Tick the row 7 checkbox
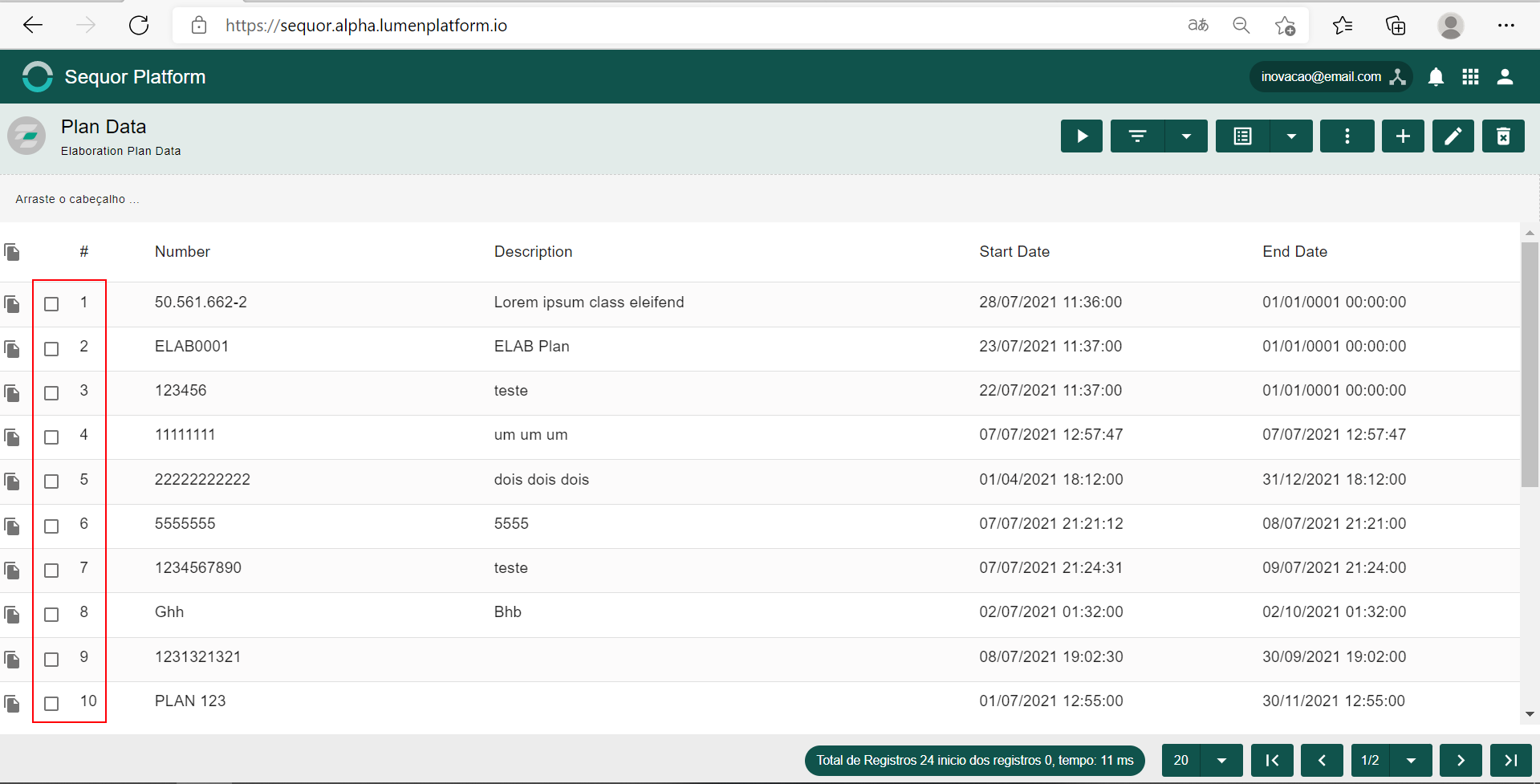Image resolution: width=1540 pixels, height=784 pixels. tap(51, 571)
